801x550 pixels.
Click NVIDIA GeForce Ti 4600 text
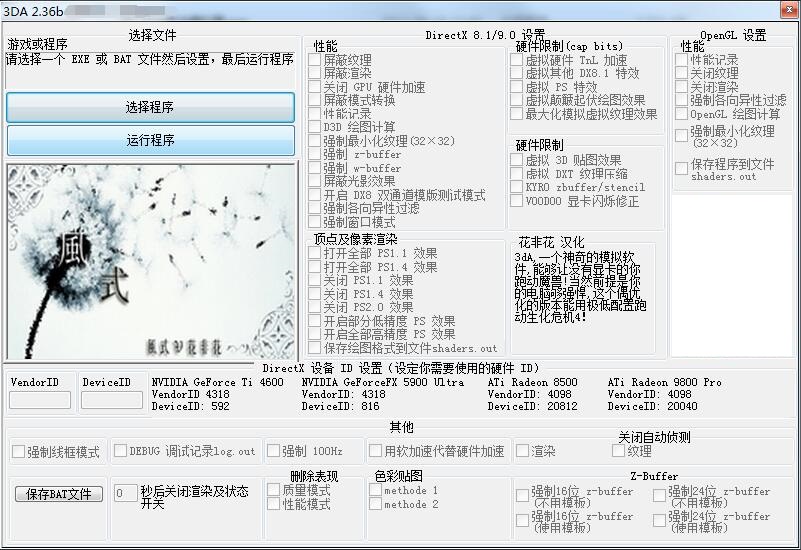pos(217,382)
